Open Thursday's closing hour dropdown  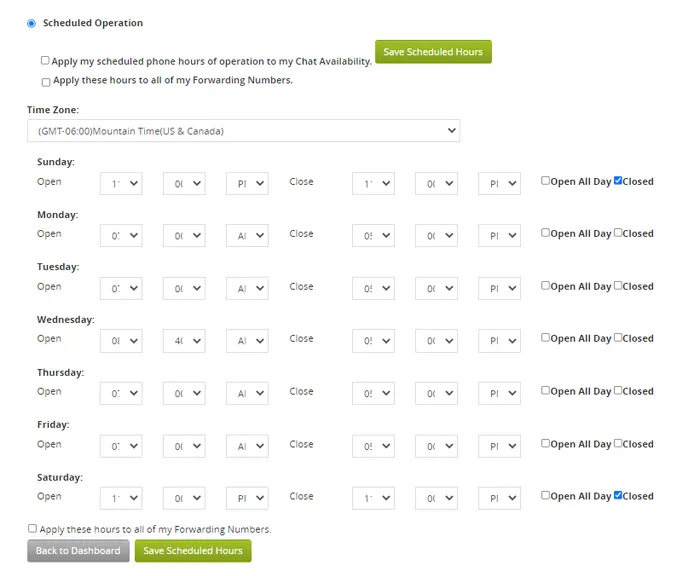click(x=373, y=393)
